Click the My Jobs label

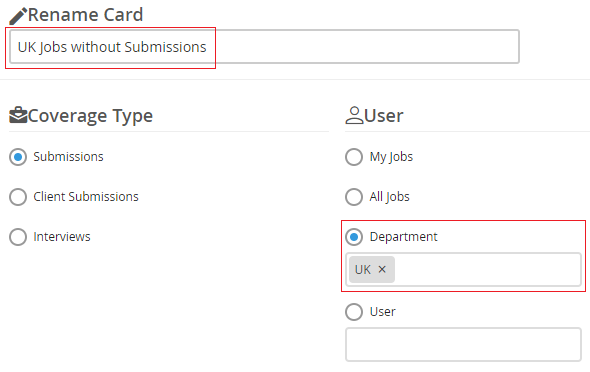[x=391, y=157]
